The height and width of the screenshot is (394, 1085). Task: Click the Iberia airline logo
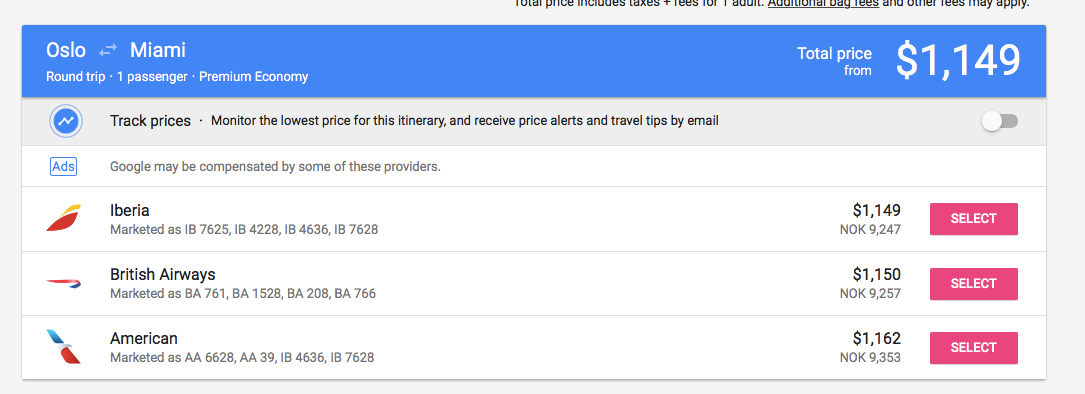[x=64, y=218]
